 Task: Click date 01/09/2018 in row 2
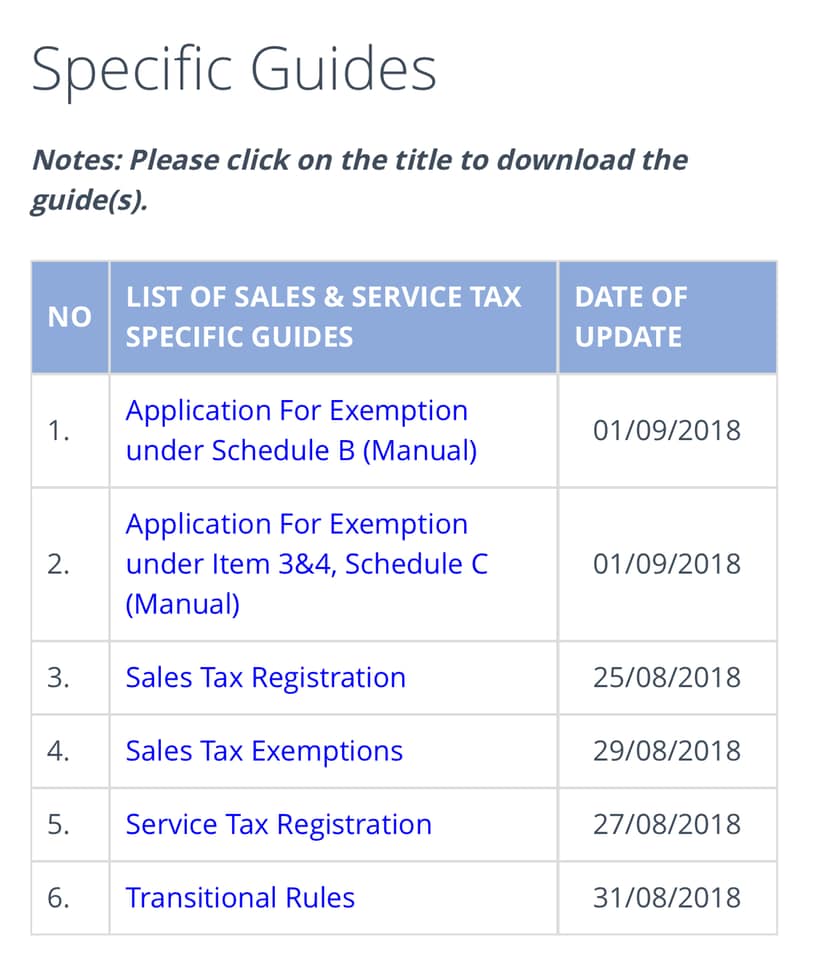667,564
